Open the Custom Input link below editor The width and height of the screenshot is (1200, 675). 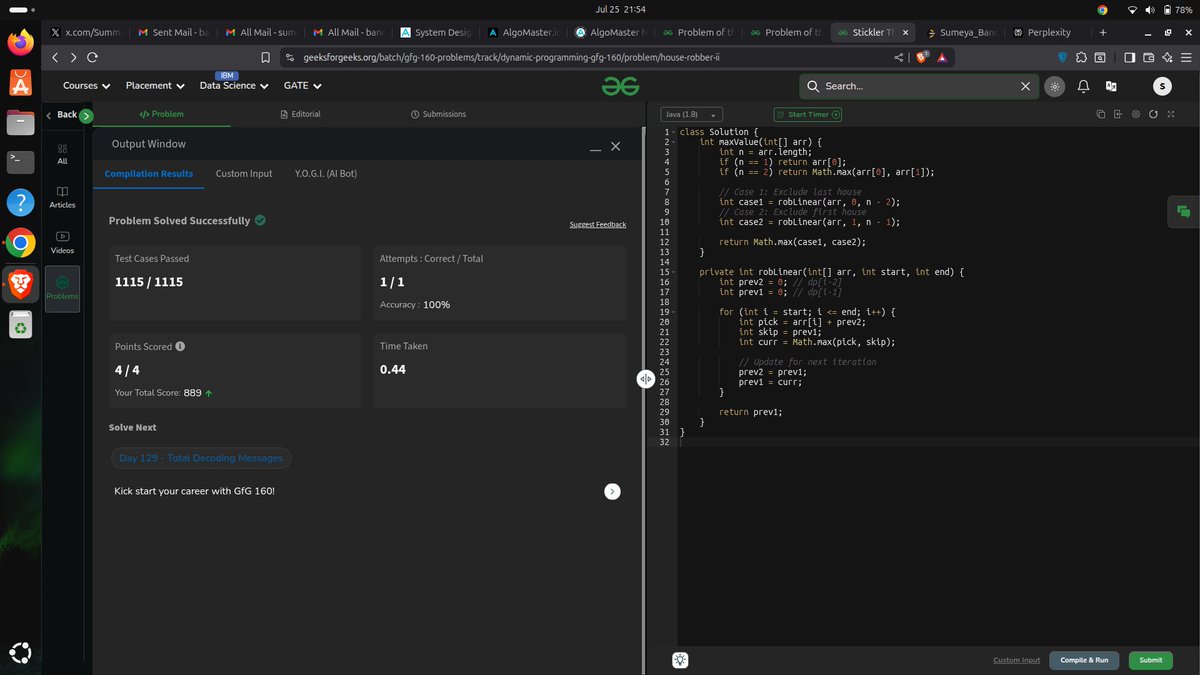(1016, 660)
